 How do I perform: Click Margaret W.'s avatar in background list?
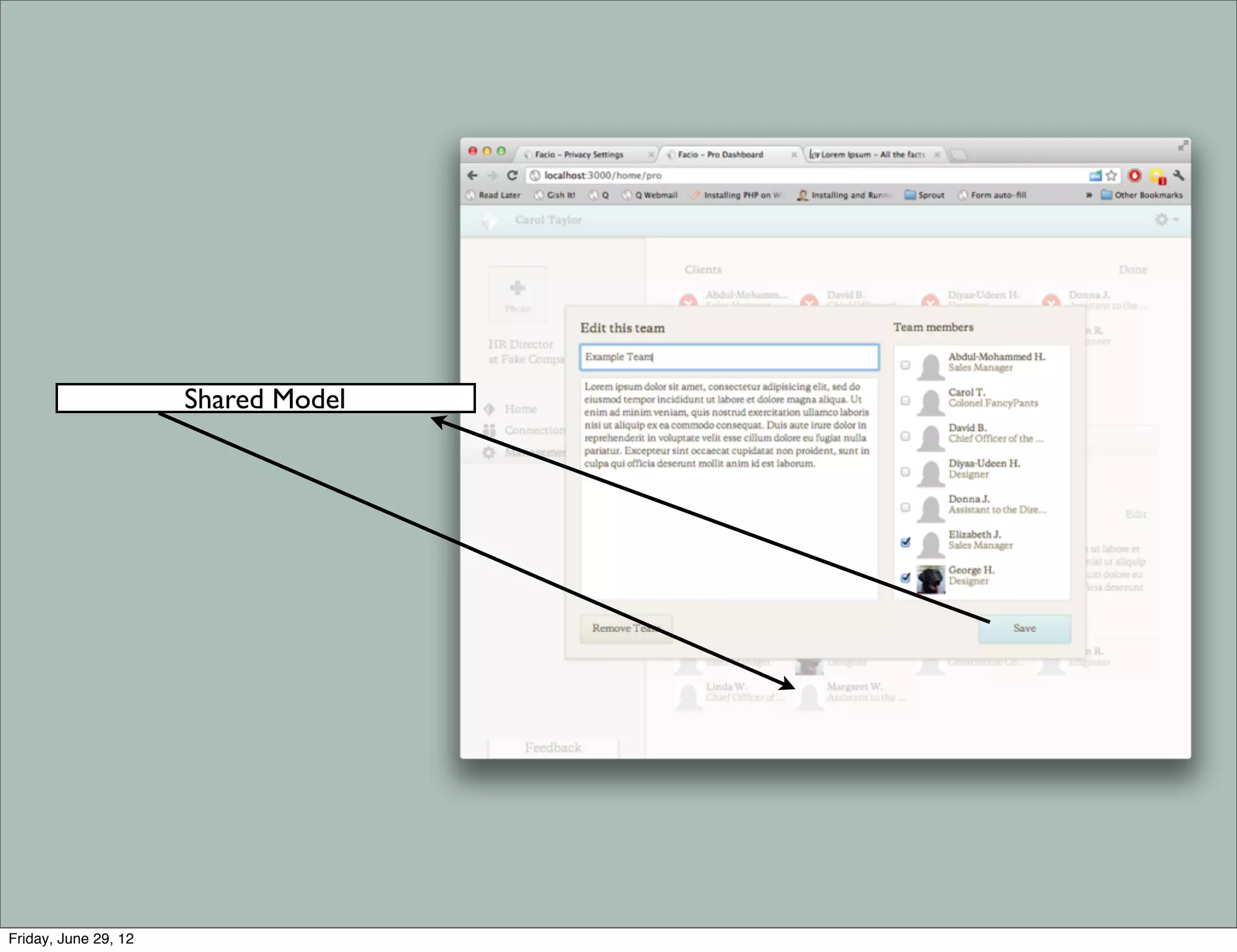click(809, 698)
